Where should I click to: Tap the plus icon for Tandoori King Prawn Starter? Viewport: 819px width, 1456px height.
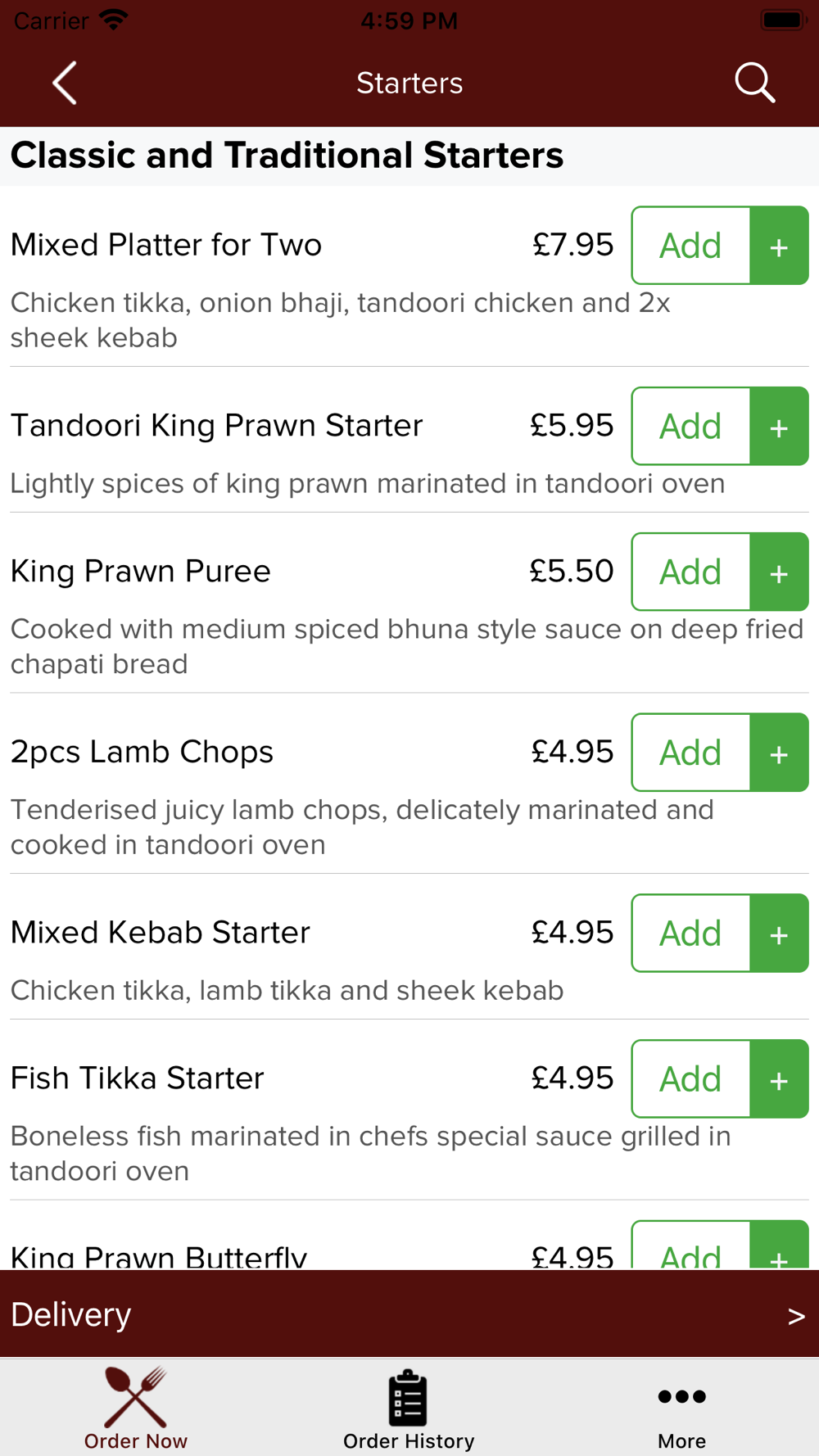779,427
